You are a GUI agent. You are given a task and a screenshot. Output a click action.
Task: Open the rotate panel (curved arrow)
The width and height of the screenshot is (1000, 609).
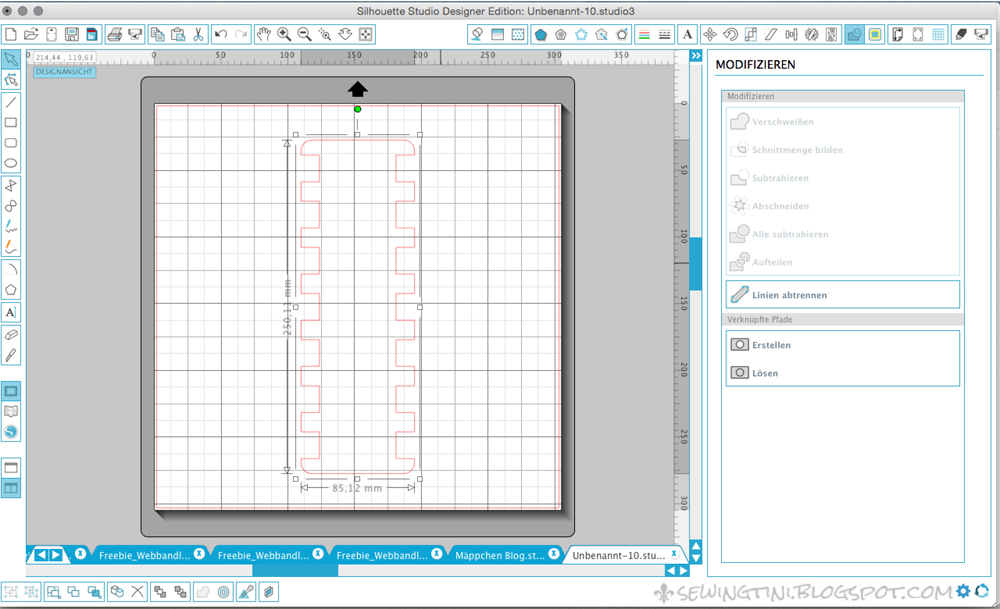pos(730,34)
